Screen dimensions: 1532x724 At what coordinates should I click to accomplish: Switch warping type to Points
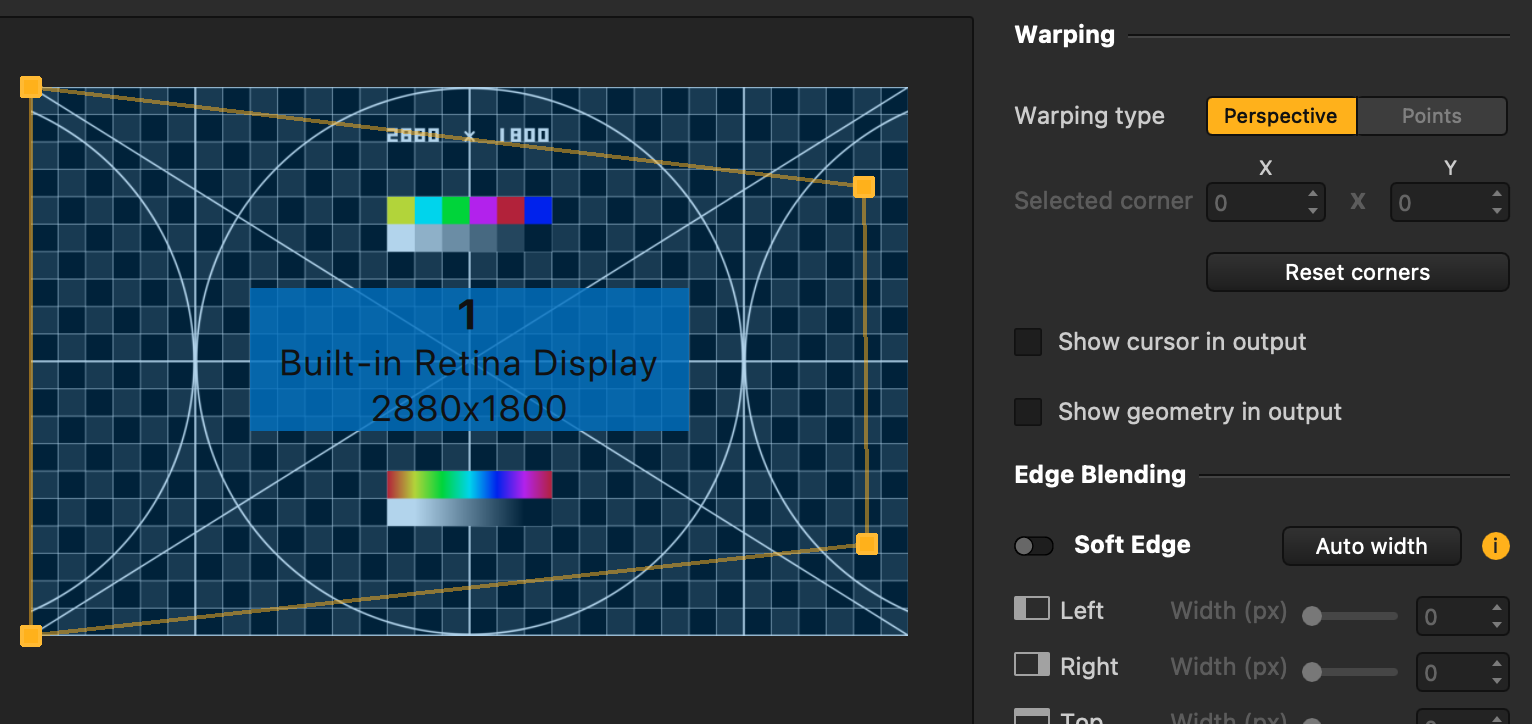1432,116
